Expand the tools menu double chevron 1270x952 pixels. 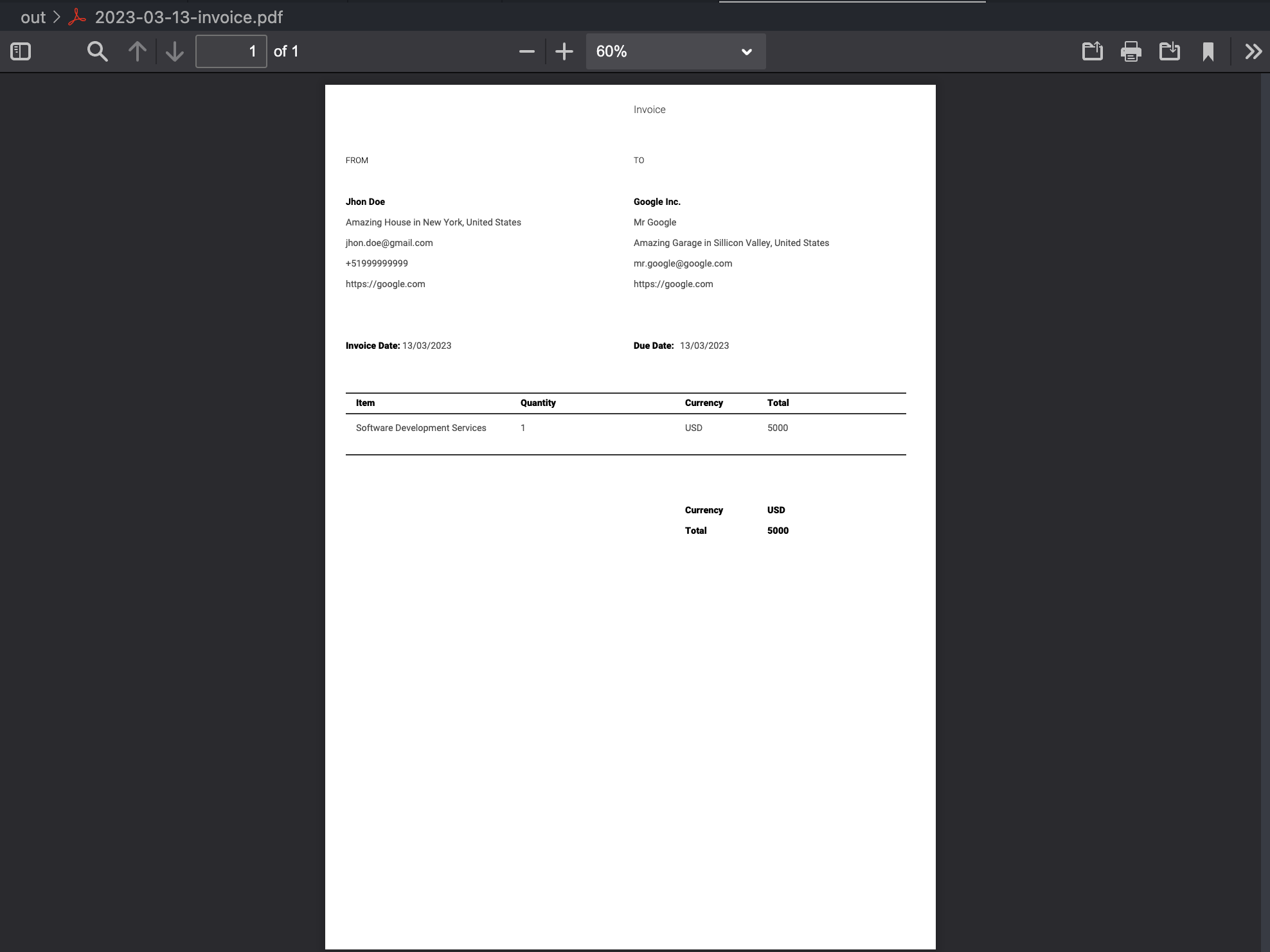(1253, 51)
